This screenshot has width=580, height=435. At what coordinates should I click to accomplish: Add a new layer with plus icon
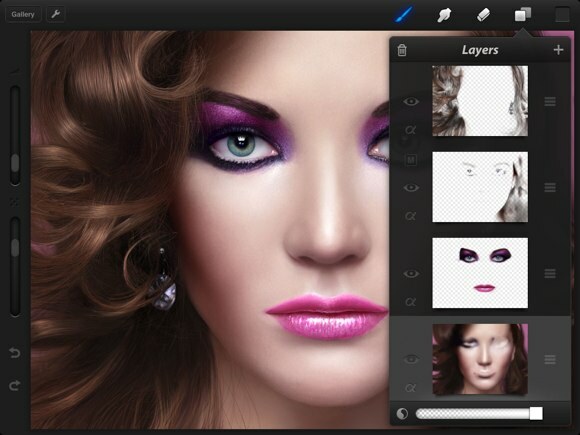[558, 50]
